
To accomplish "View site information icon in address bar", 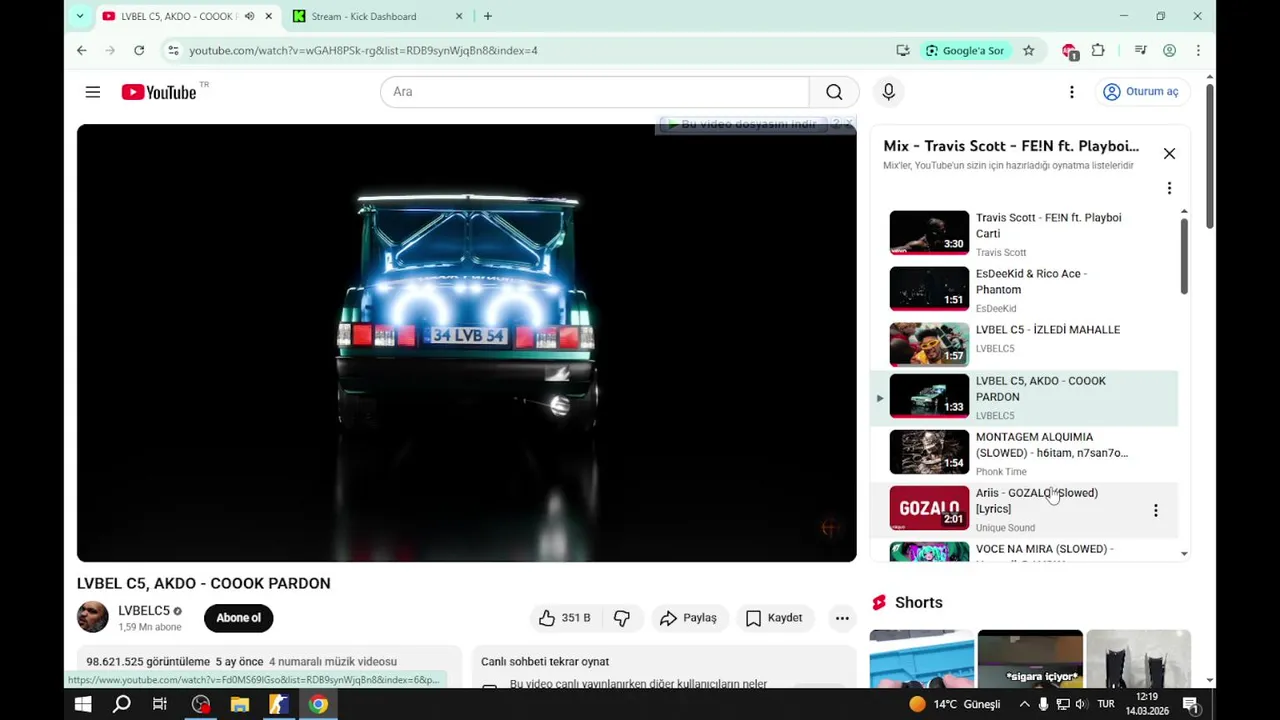I will [173, 50].
